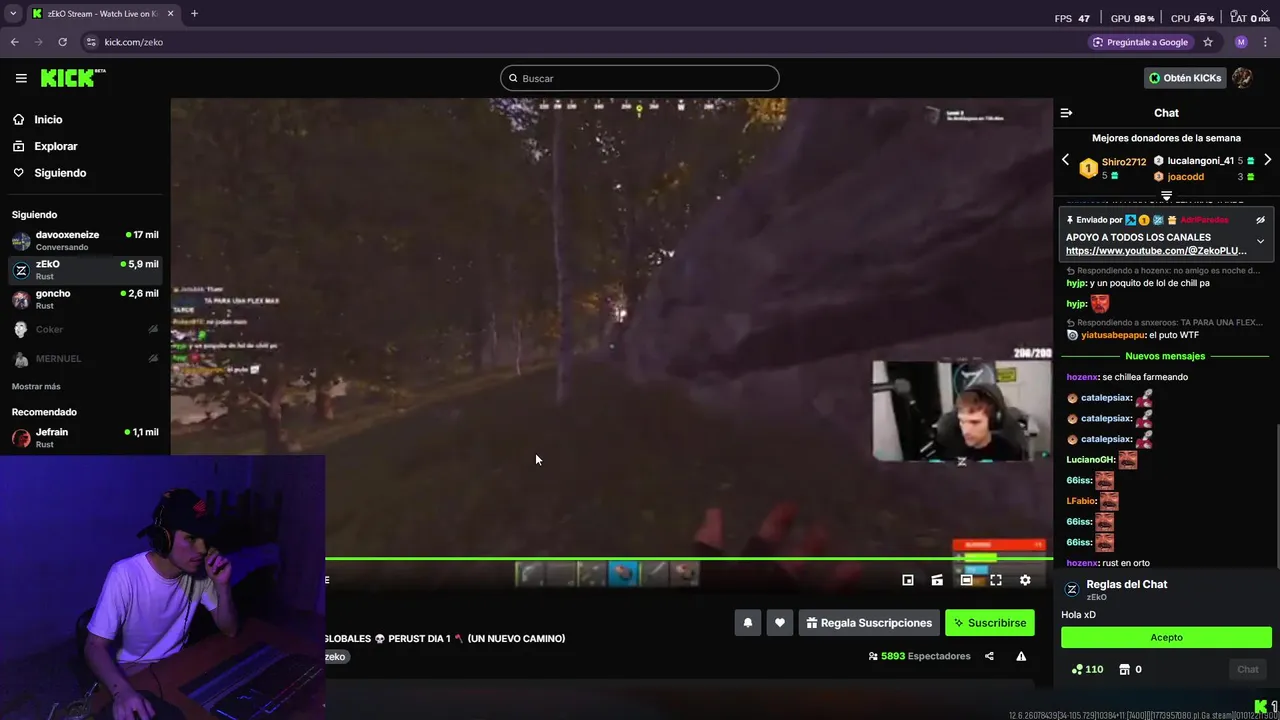Click LFabio username in chat
This screenshot has height=720, width=1280.
coord(1081,501)
